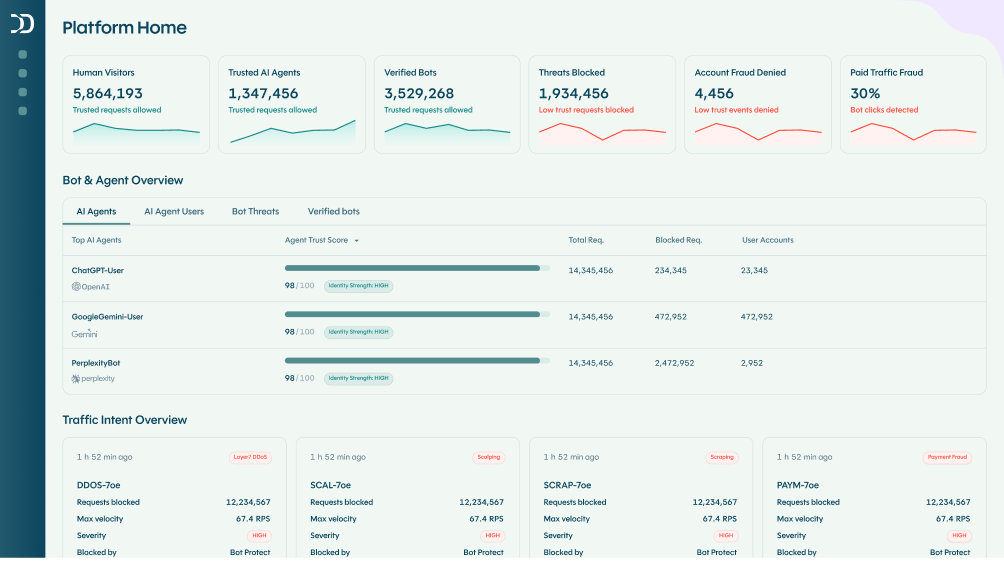Click ChatGPT-User blocked requests 234,345

(670, 270)
